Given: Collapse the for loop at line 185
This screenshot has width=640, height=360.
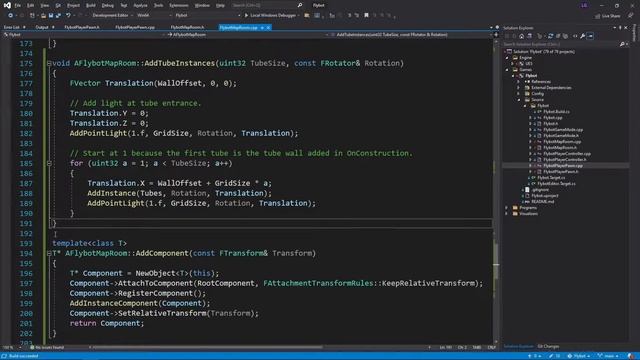Looking at the screenshot, I should pos(49,163).
